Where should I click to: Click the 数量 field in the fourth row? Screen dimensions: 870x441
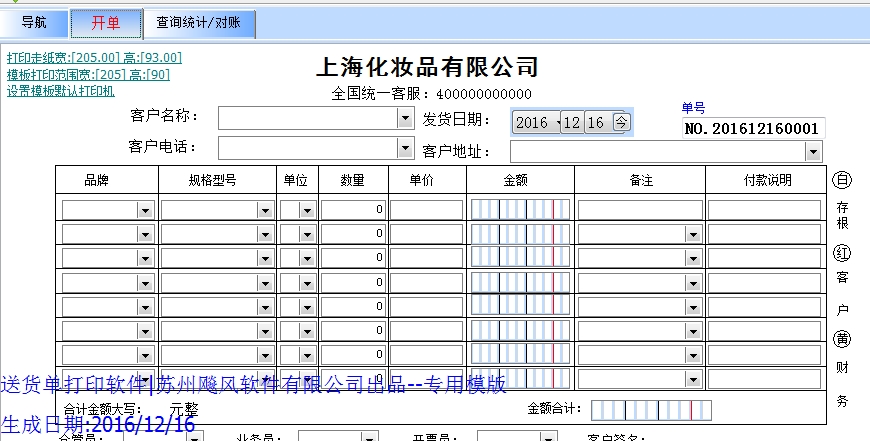[353, 282]
